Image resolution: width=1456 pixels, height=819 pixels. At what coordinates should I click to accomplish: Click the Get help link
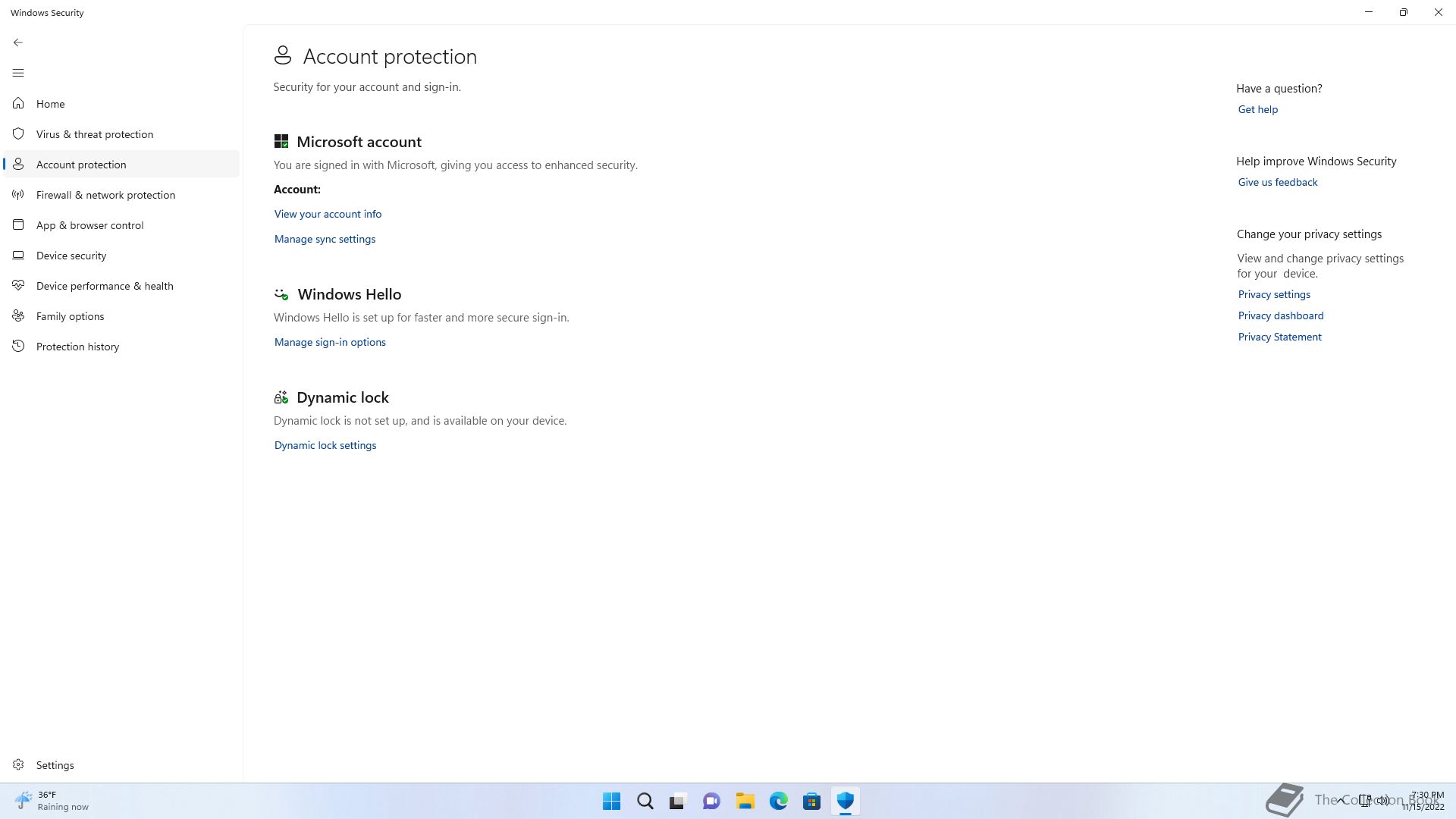click(1257, 109)
